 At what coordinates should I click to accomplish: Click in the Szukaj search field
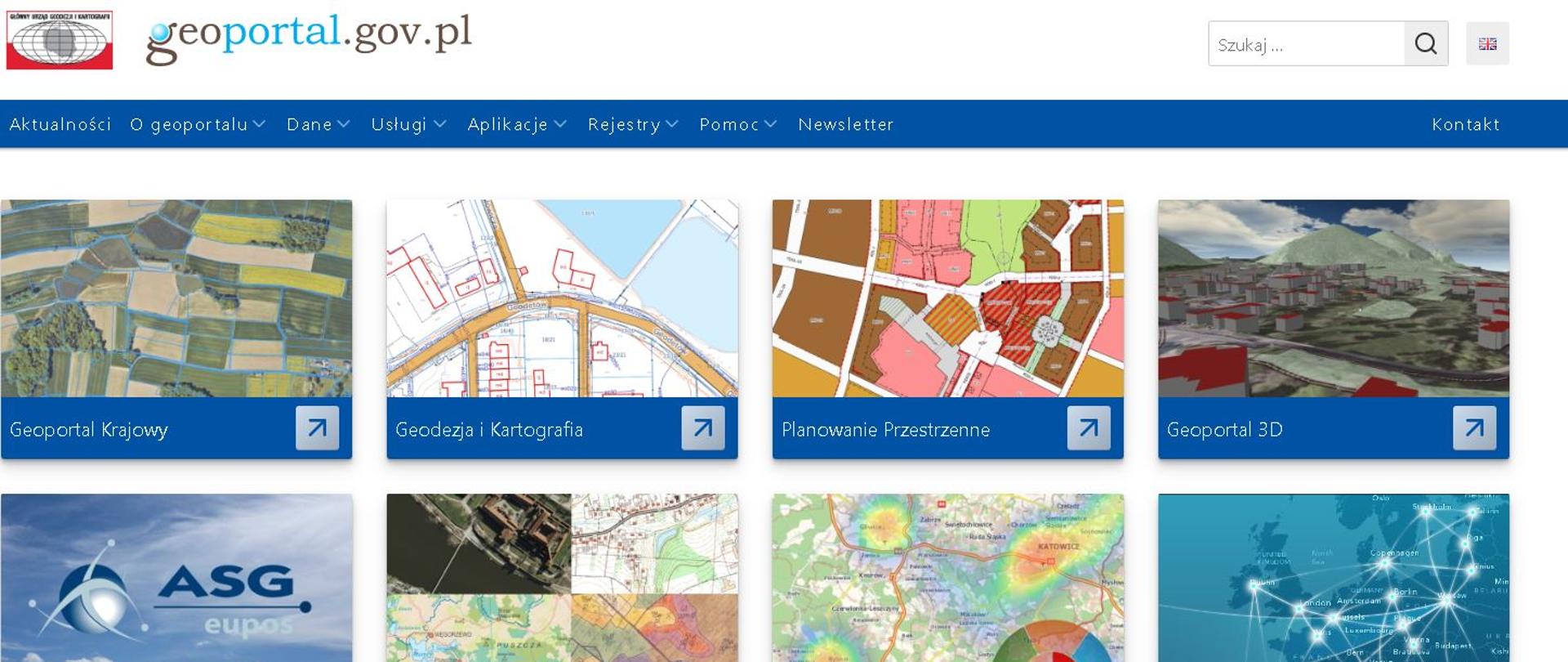click(x=1307, y=43)
